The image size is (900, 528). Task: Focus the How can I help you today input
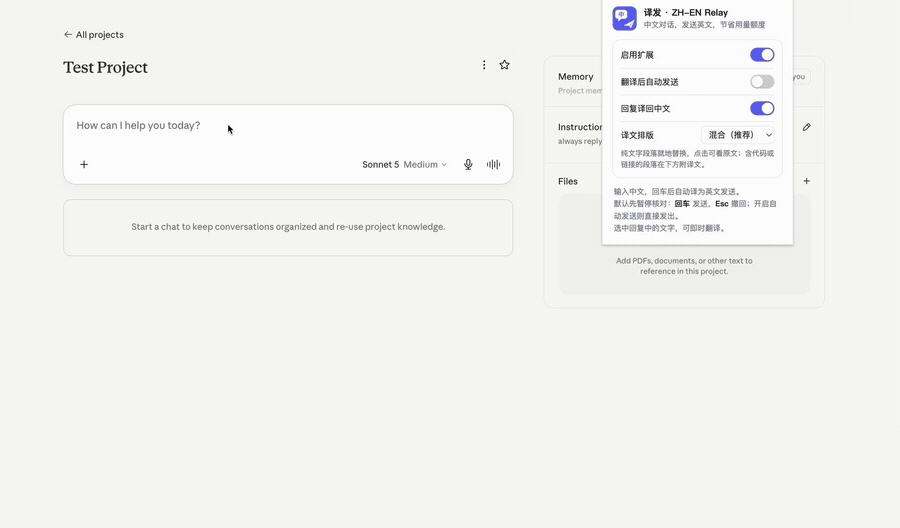288,126
